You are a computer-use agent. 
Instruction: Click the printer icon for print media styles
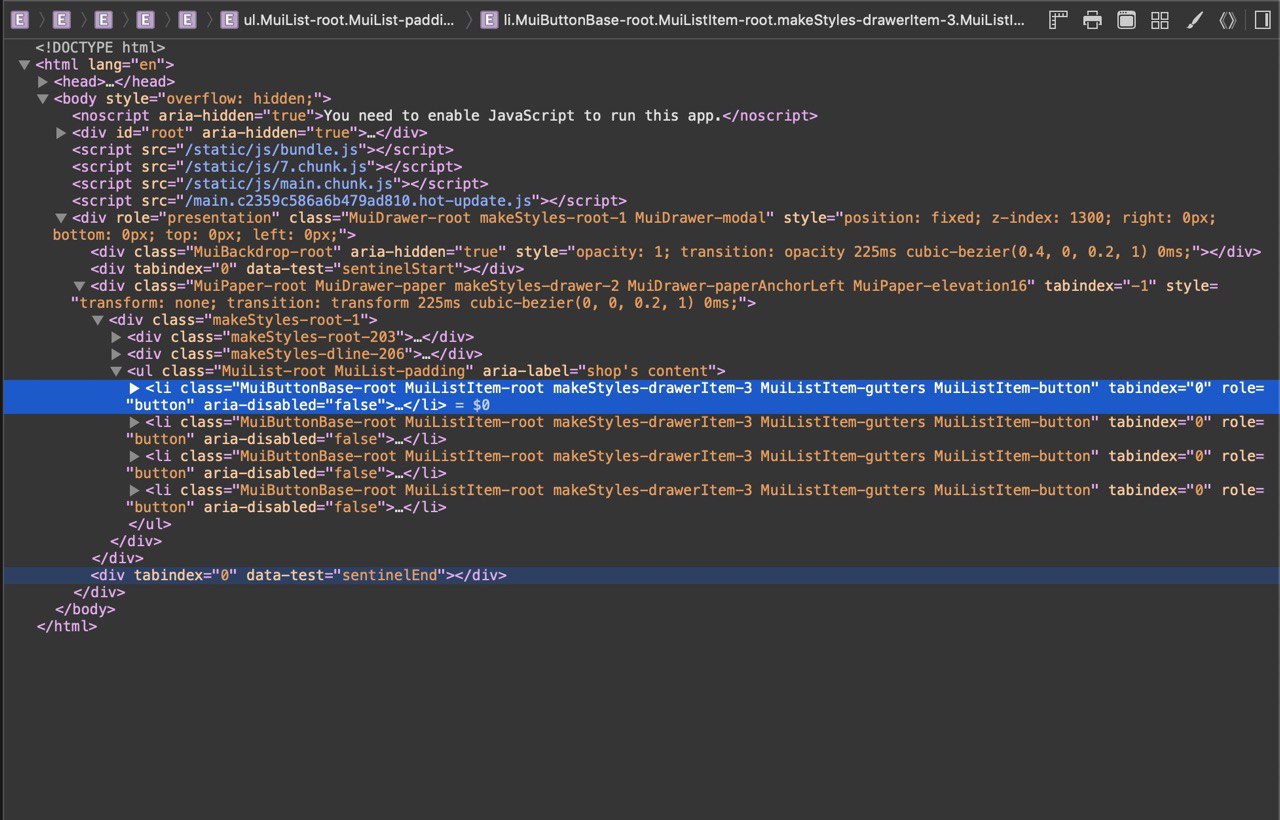tap(1093, 19)
